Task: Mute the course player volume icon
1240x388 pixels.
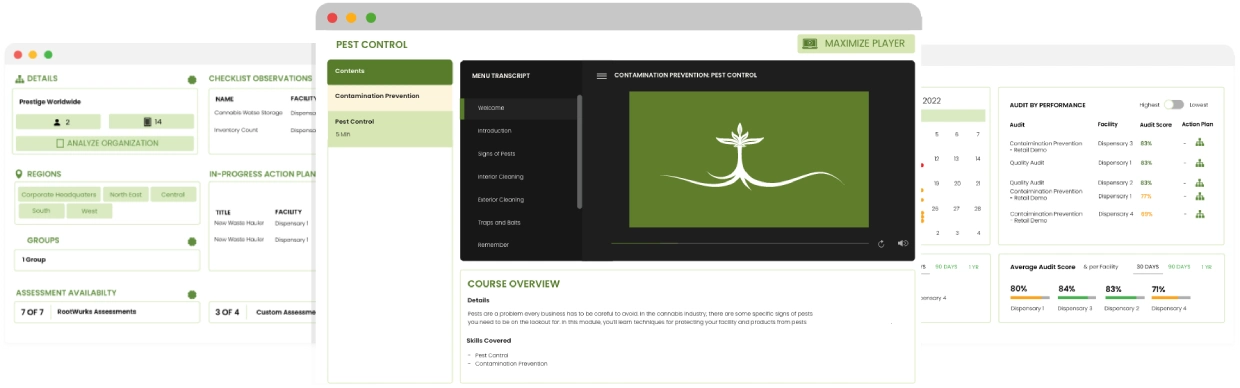Action: tap(902, 243)
